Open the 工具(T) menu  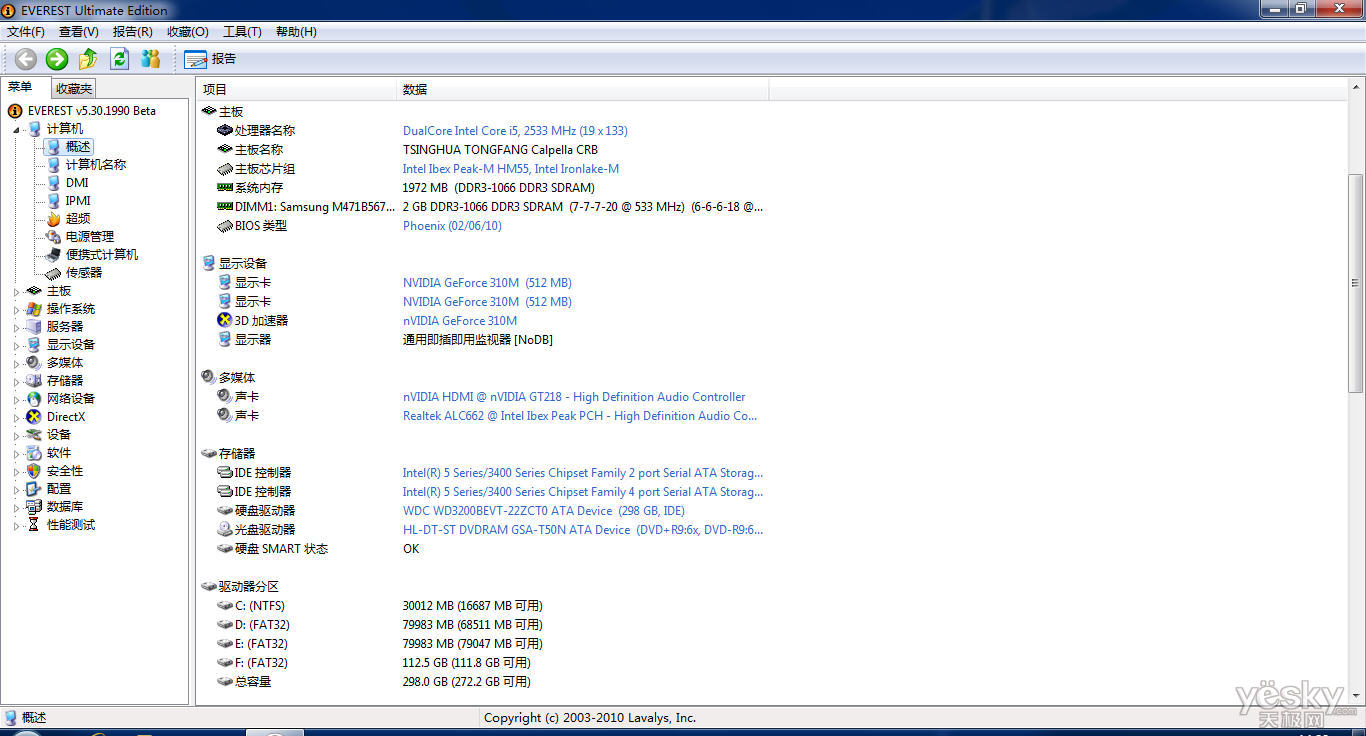pyautogui.click(x=242, y=32)
